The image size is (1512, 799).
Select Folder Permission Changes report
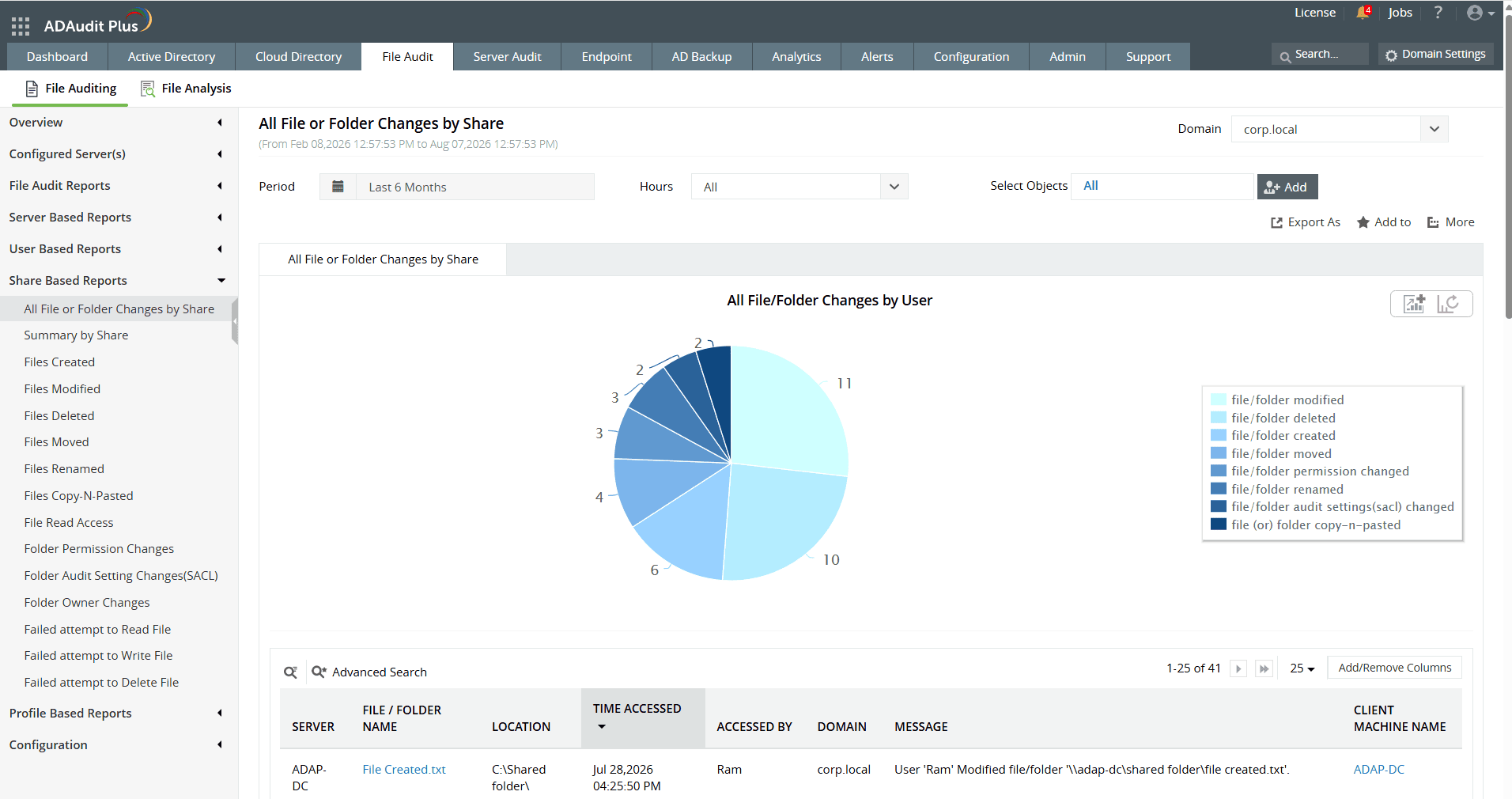tap(99, 549)
